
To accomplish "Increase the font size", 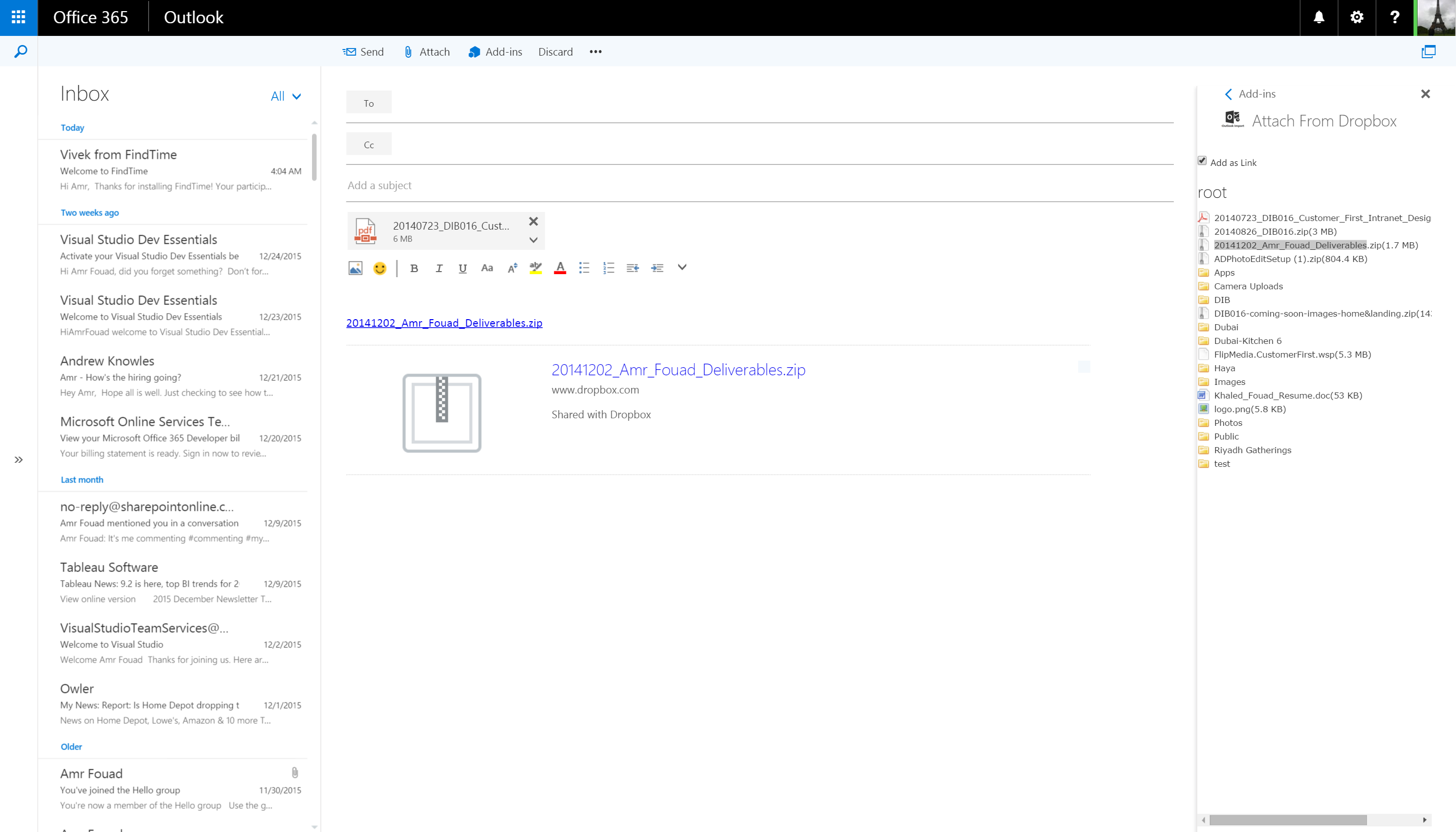I will coord(512,268).
